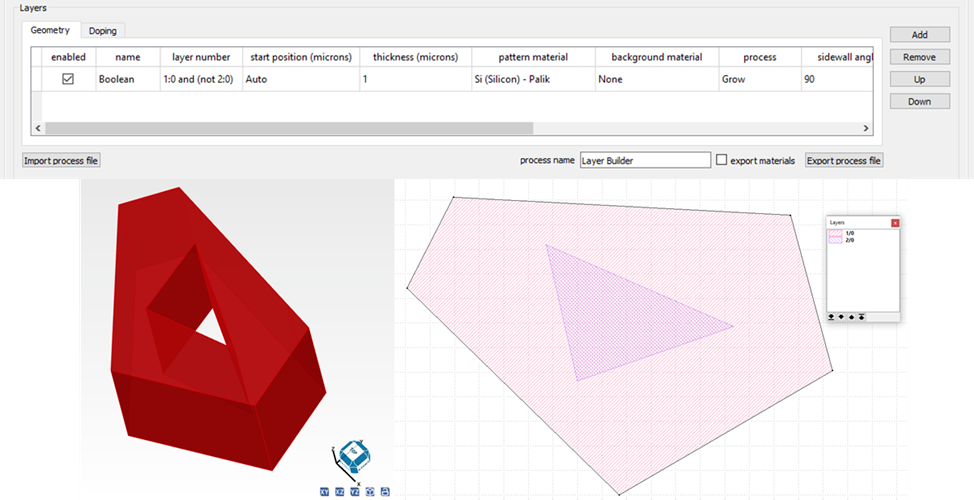This screenshot has height=500, width=974.
Task: Open the pattern material cell Si (Silicon)
Action: pos(530,79)
